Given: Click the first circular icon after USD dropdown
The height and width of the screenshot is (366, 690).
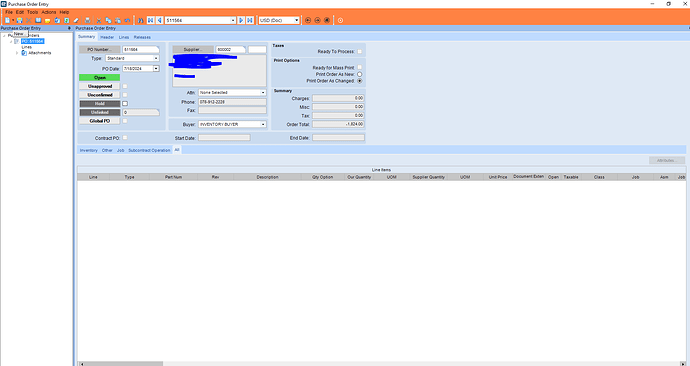Looking at the screenshot, I should (x=308, y=20).
